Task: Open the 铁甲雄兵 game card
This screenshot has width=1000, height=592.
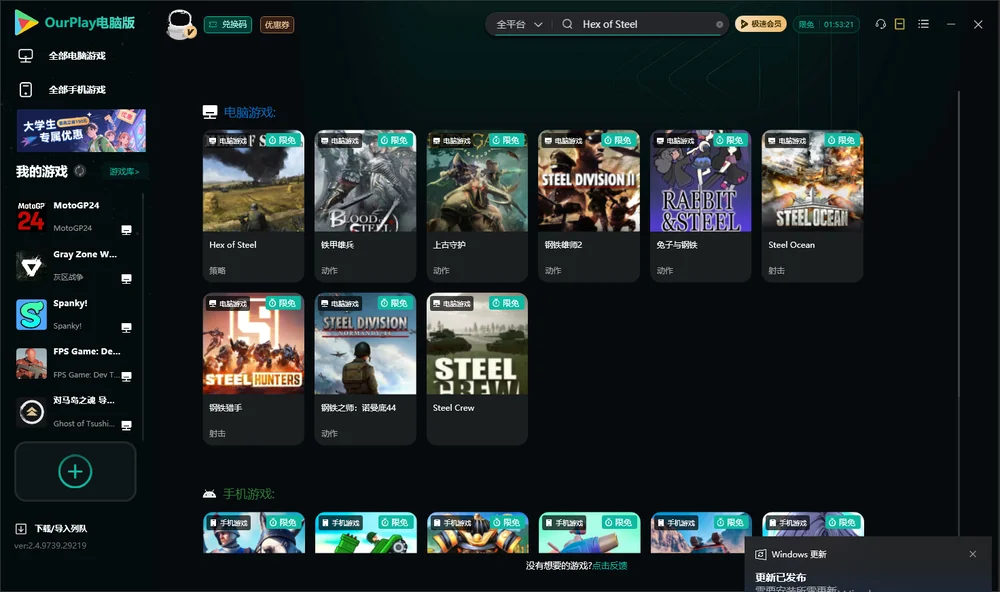Action: [365, 206]
